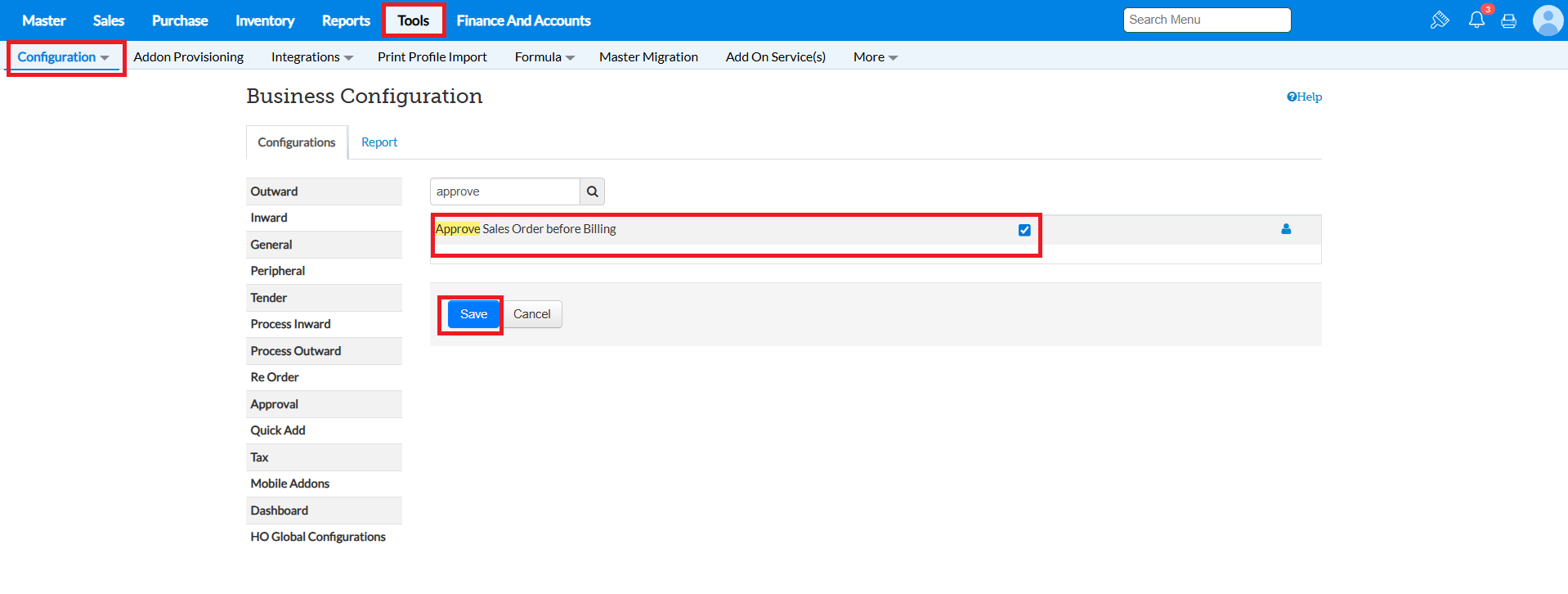Image resolution: width=1568 pixels, height=594 pixels.
Task: Open the Integrations dropdown menu
Action: [311, 57]
